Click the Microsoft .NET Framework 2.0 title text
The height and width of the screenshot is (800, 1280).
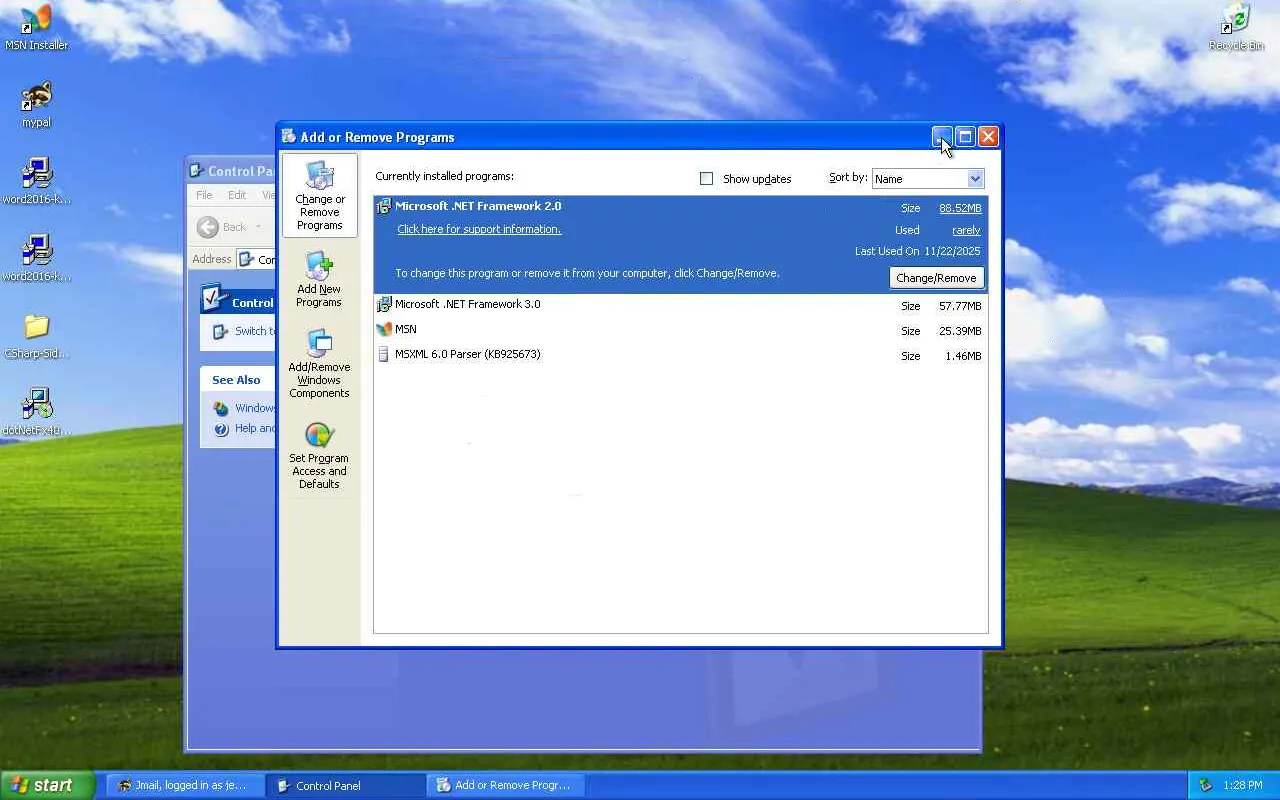coord(478,206)
